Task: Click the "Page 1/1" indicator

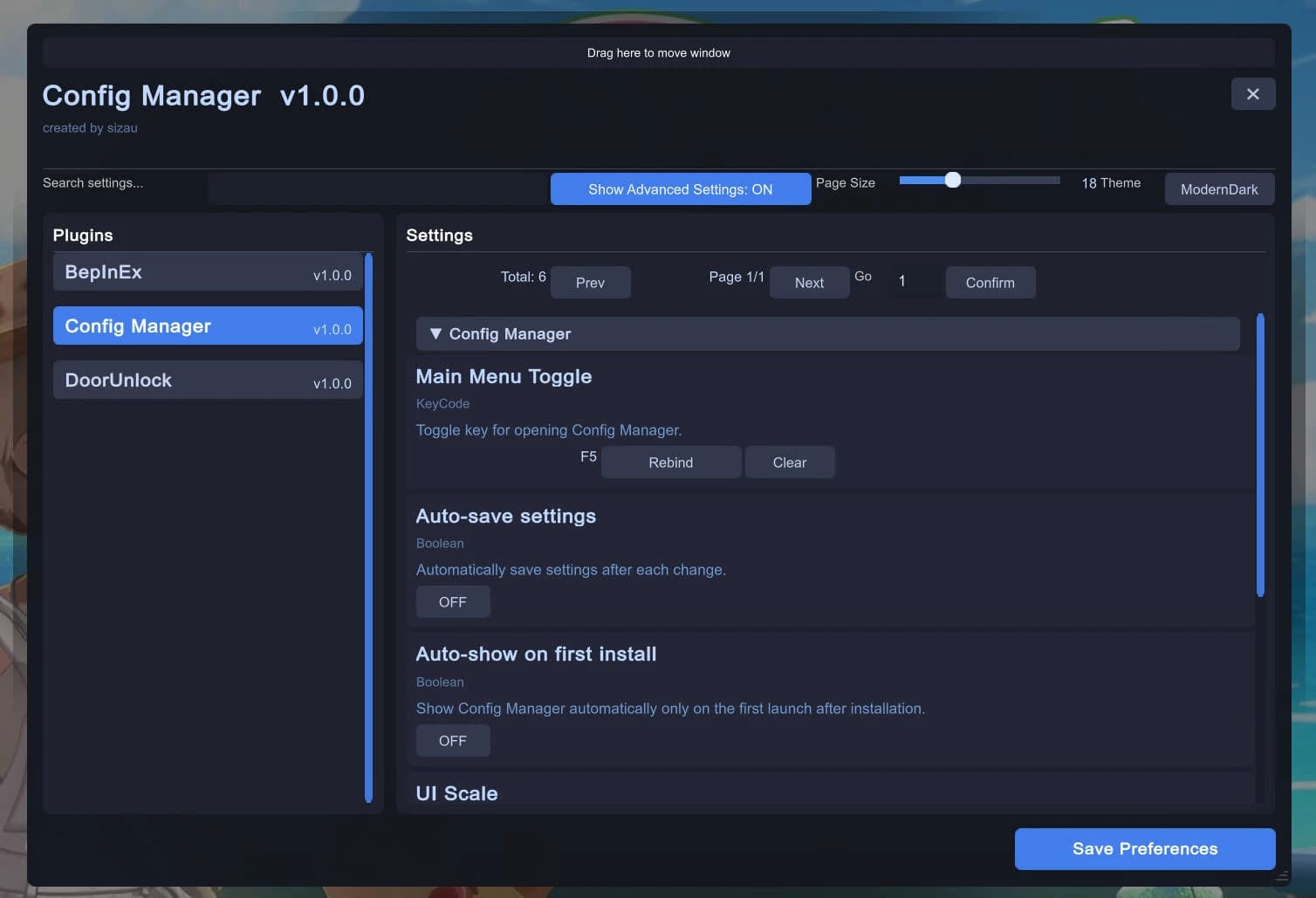Action: click(x=737, y=277)
